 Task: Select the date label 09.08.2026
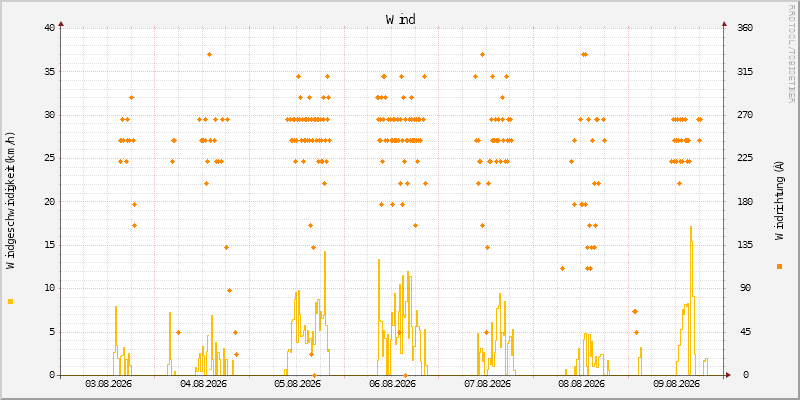click(676, 384)
